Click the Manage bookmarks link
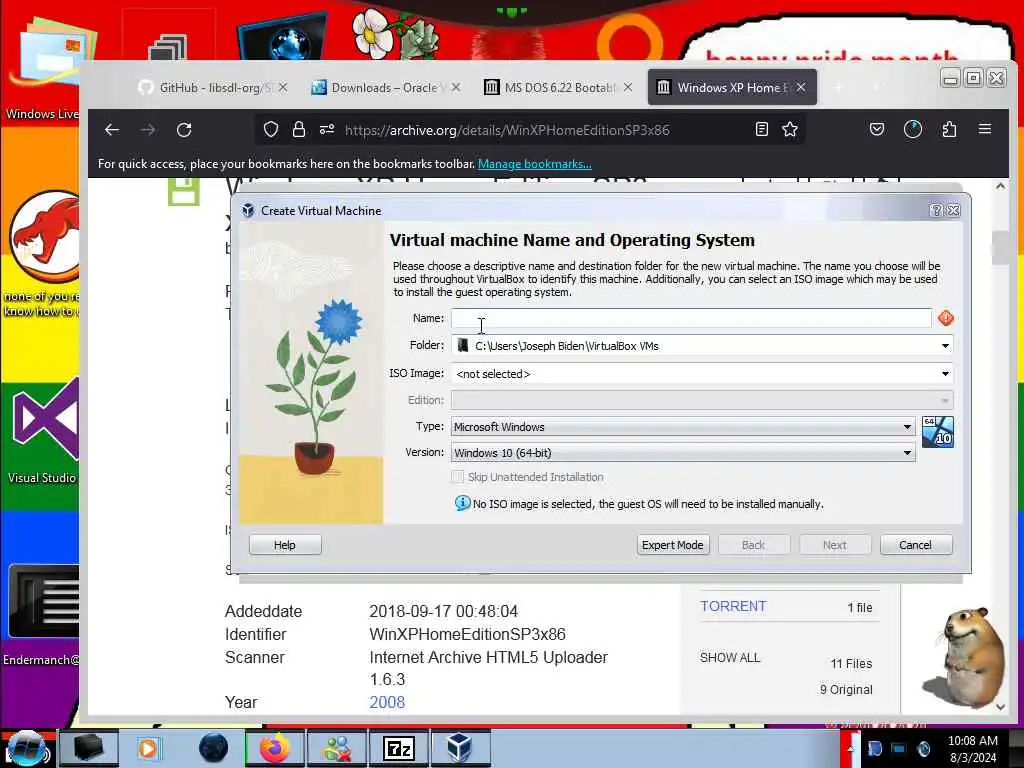Viewport: 1024px width, 768px height. point(535,164)
